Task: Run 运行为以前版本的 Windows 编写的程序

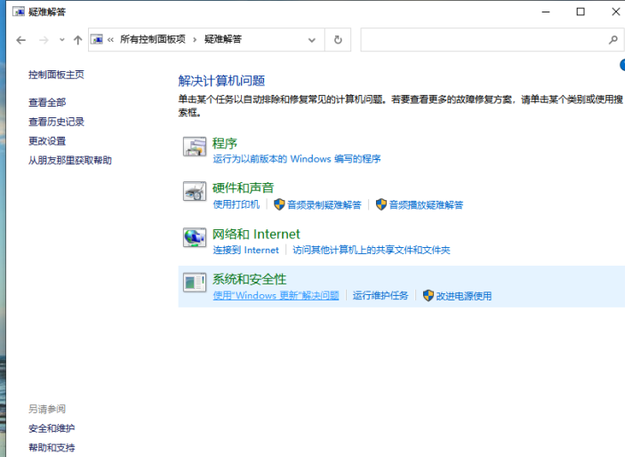Action: coord(297,159)
